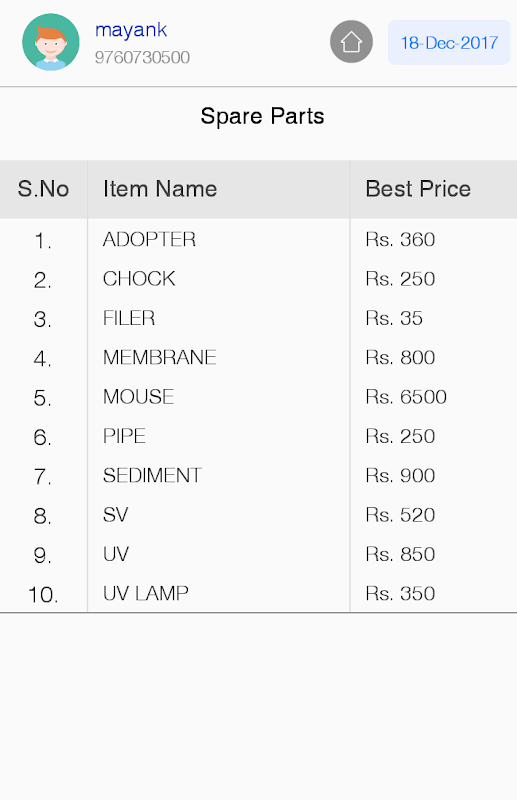
Task: Tap the home icon button
Action: (x=351, y=42)
